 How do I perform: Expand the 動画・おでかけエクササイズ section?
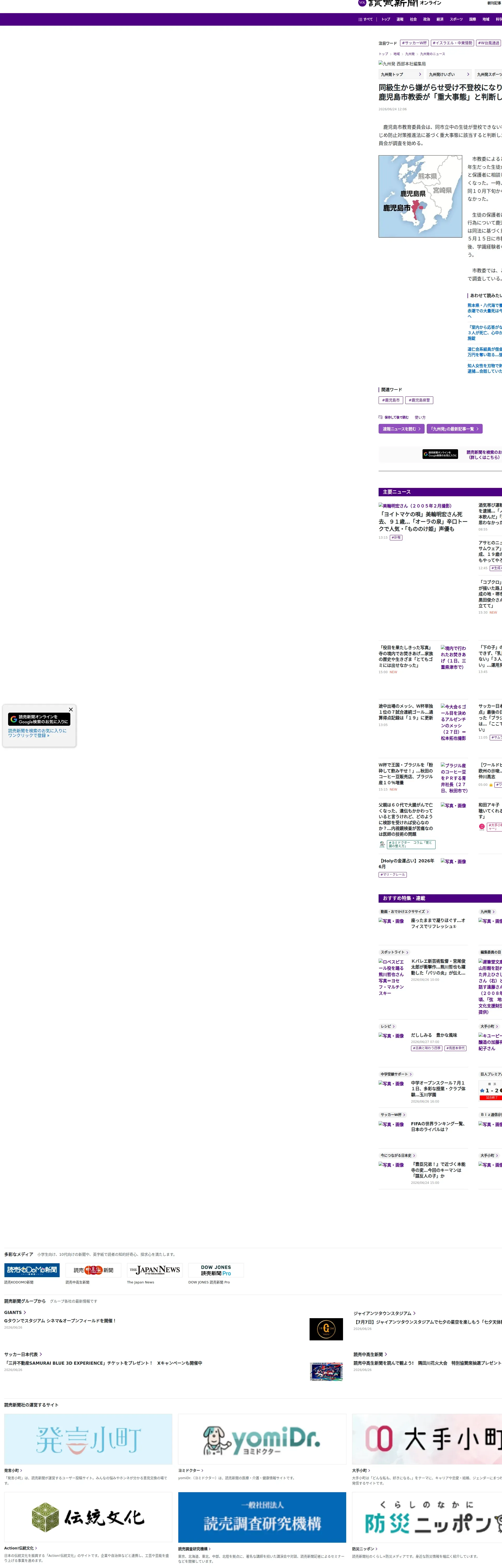click(x=404, y=912)
